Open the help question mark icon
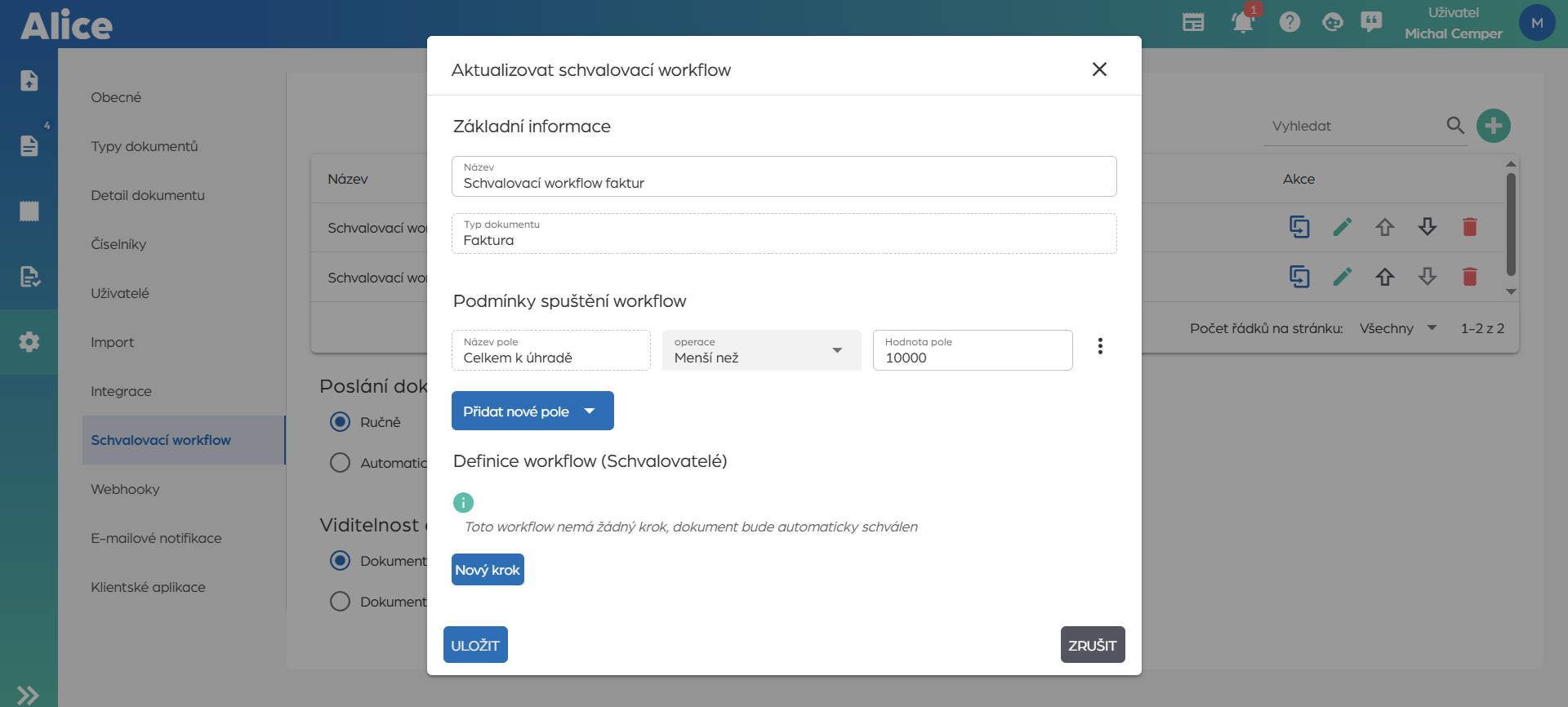This screenshot has width=1568, height=707. (1290, 22)
